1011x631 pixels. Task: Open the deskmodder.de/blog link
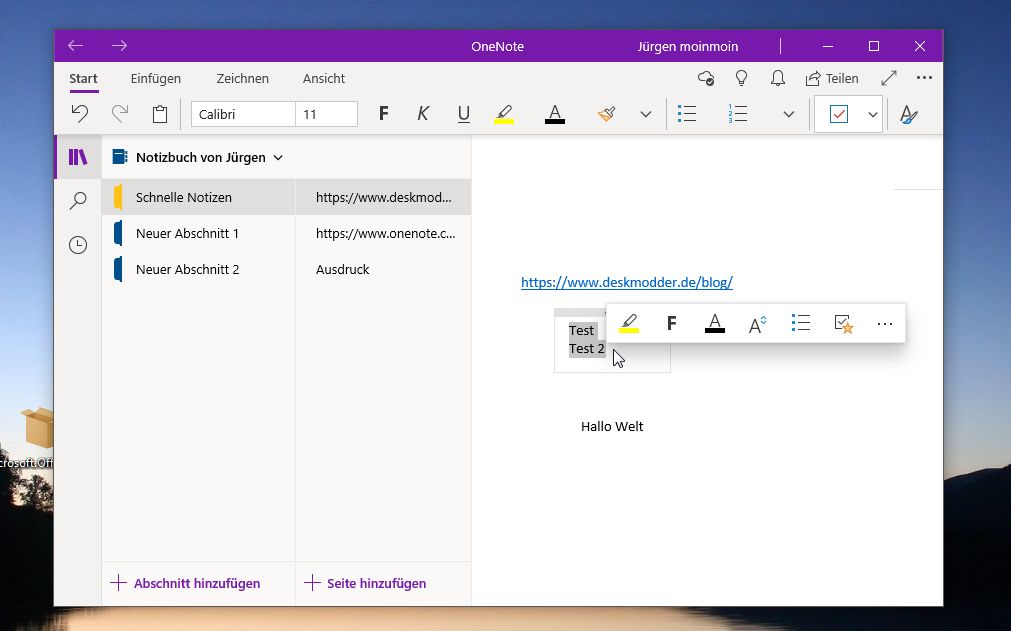point(627,282)
